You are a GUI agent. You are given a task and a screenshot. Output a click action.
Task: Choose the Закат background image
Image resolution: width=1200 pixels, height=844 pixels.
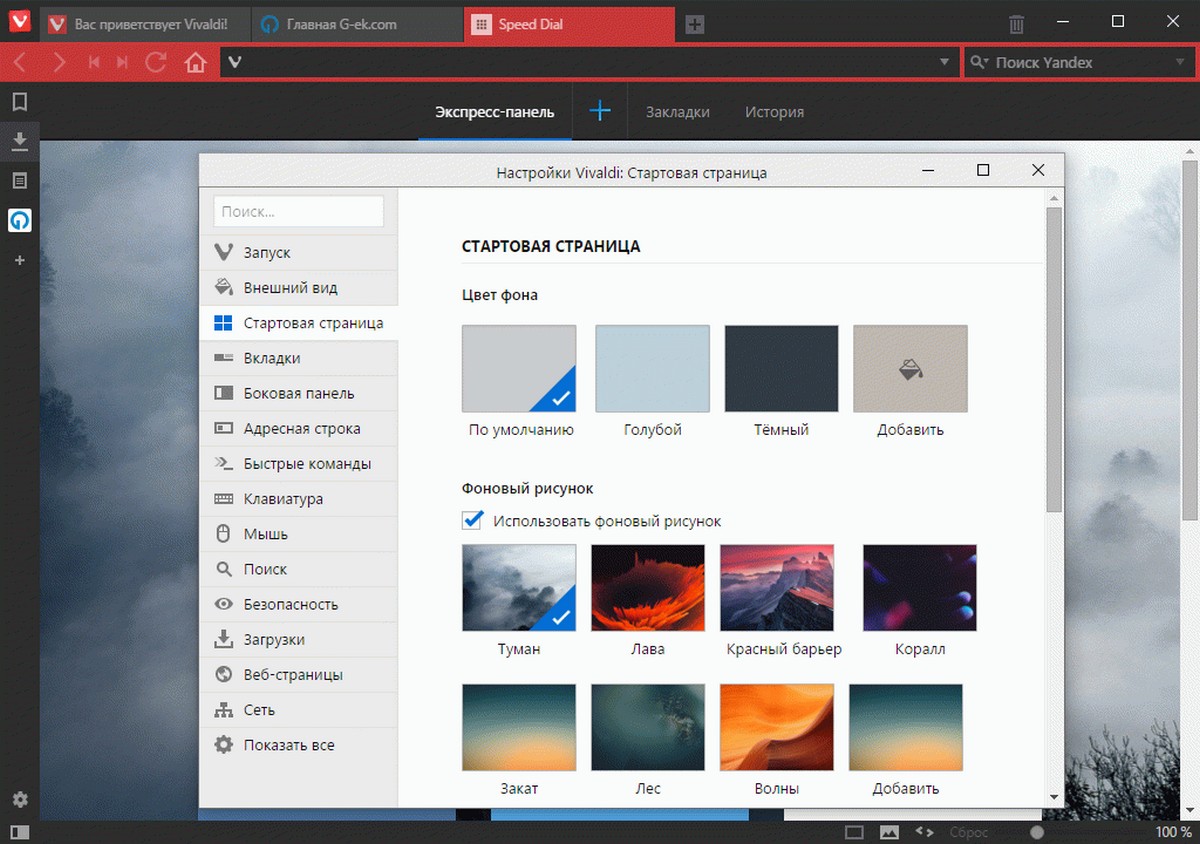pos(519,727)
